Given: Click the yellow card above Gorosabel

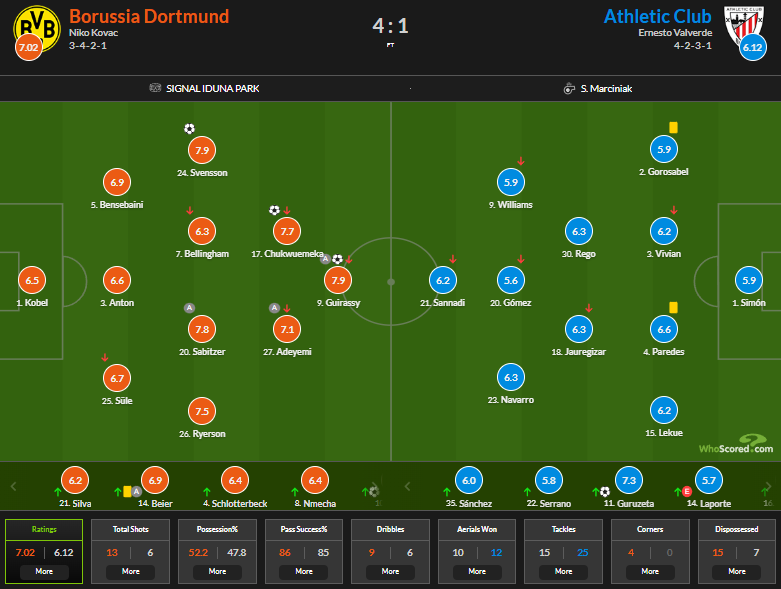Looking at the screenshot, I should pyautogui.click(x=674, y=127).
